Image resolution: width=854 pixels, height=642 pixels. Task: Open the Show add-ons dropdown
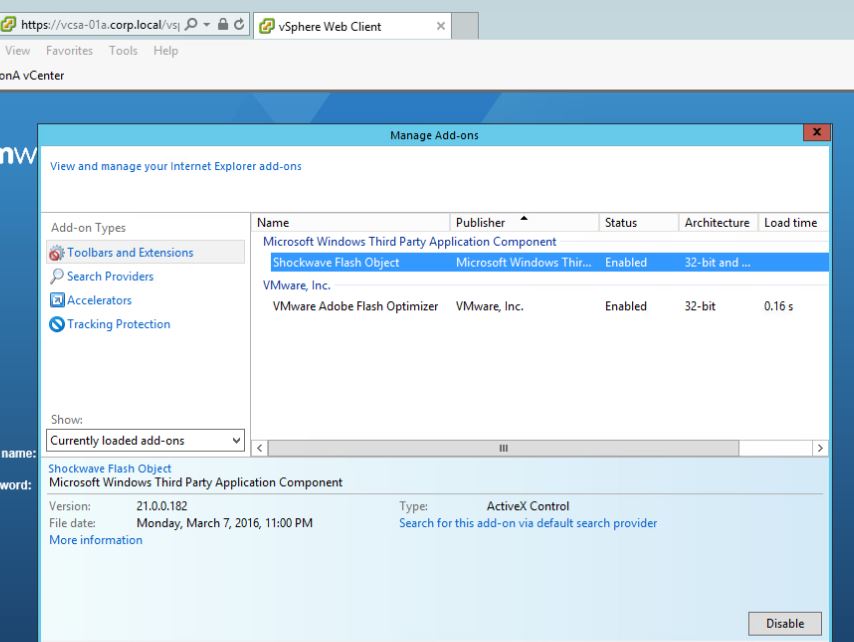pyautogui.click(x=145, y=441)
